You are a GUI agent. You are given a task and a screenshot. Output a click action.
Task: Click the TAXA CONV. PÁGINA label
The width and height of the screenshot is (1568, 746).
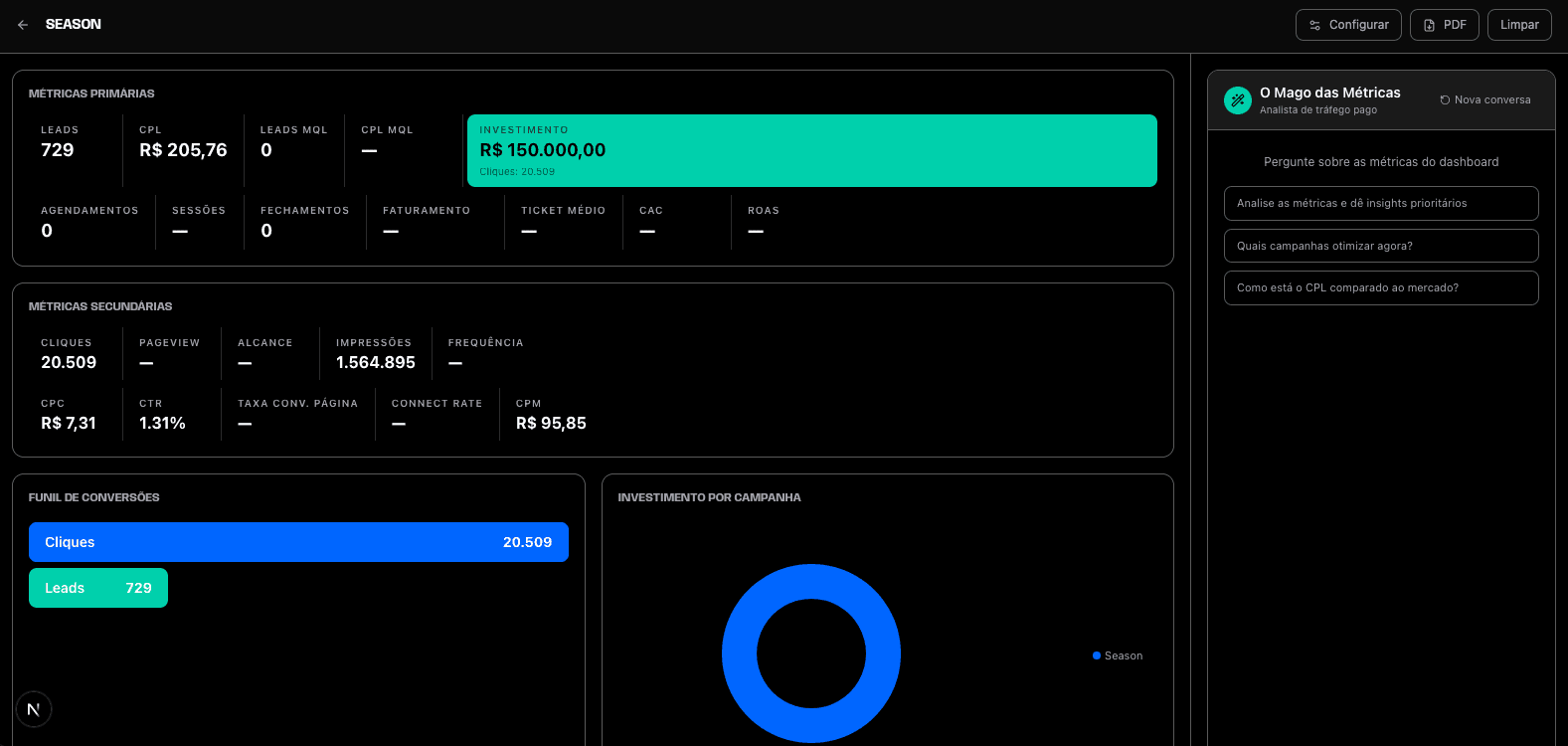[297, 404]
